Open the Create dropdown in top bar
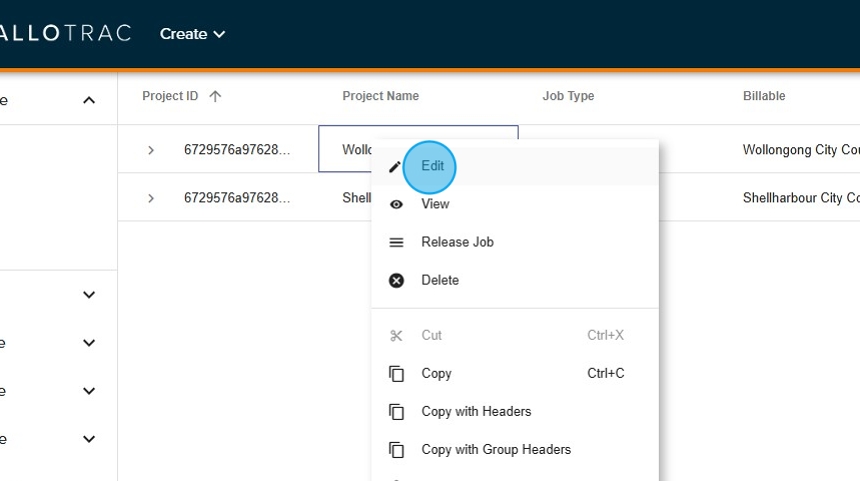 tap(192, 34)
